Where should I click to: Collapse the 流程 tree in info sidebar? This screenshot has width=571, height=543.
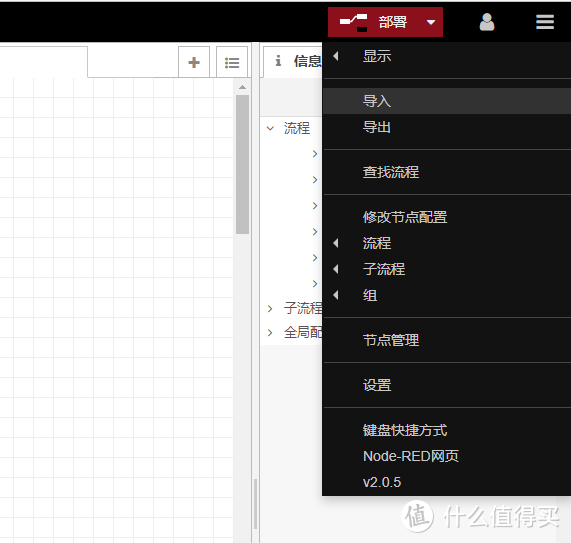pyautogui.click(x=270, y=128)
